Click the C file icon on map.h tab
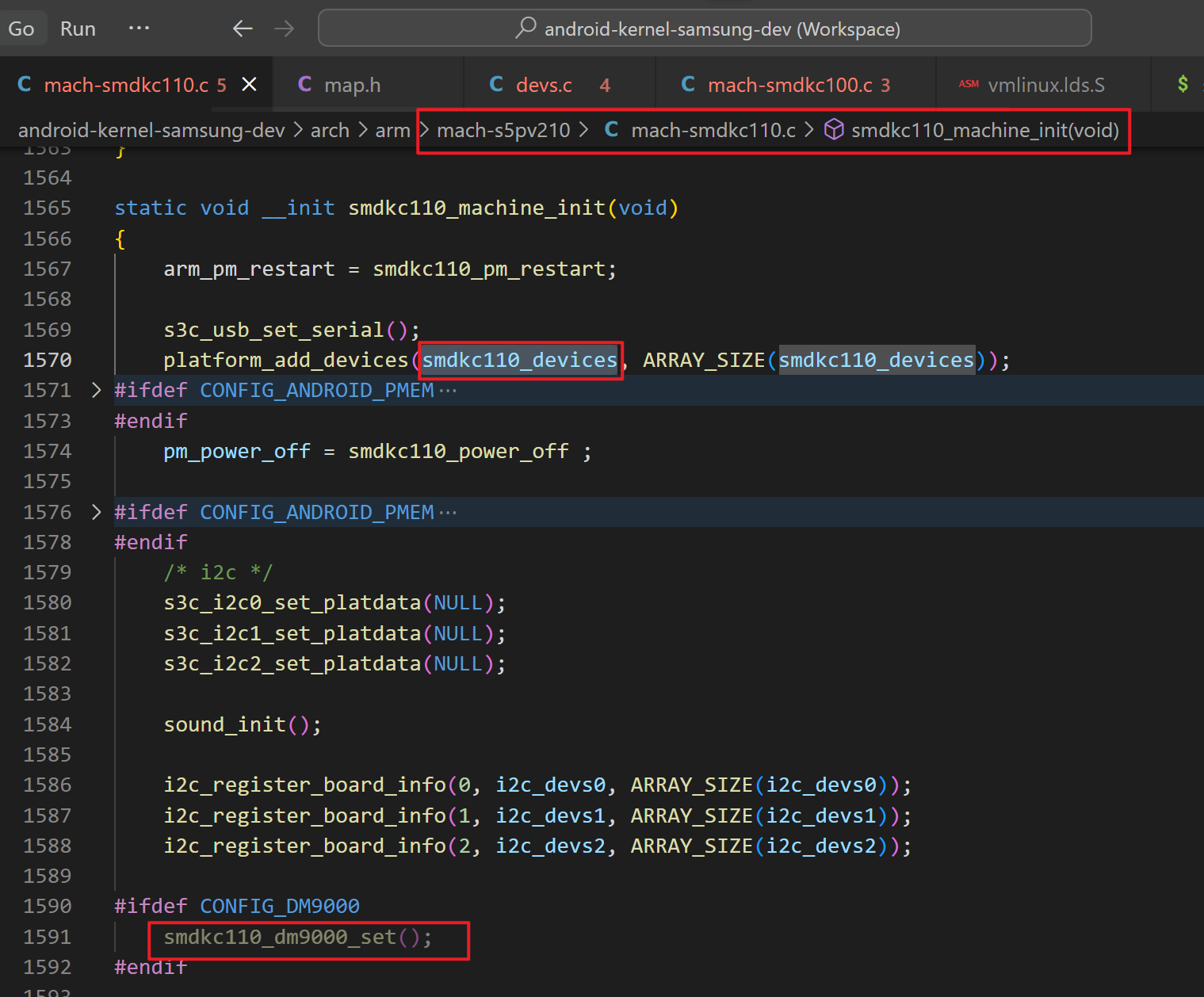 coord(304,84)
